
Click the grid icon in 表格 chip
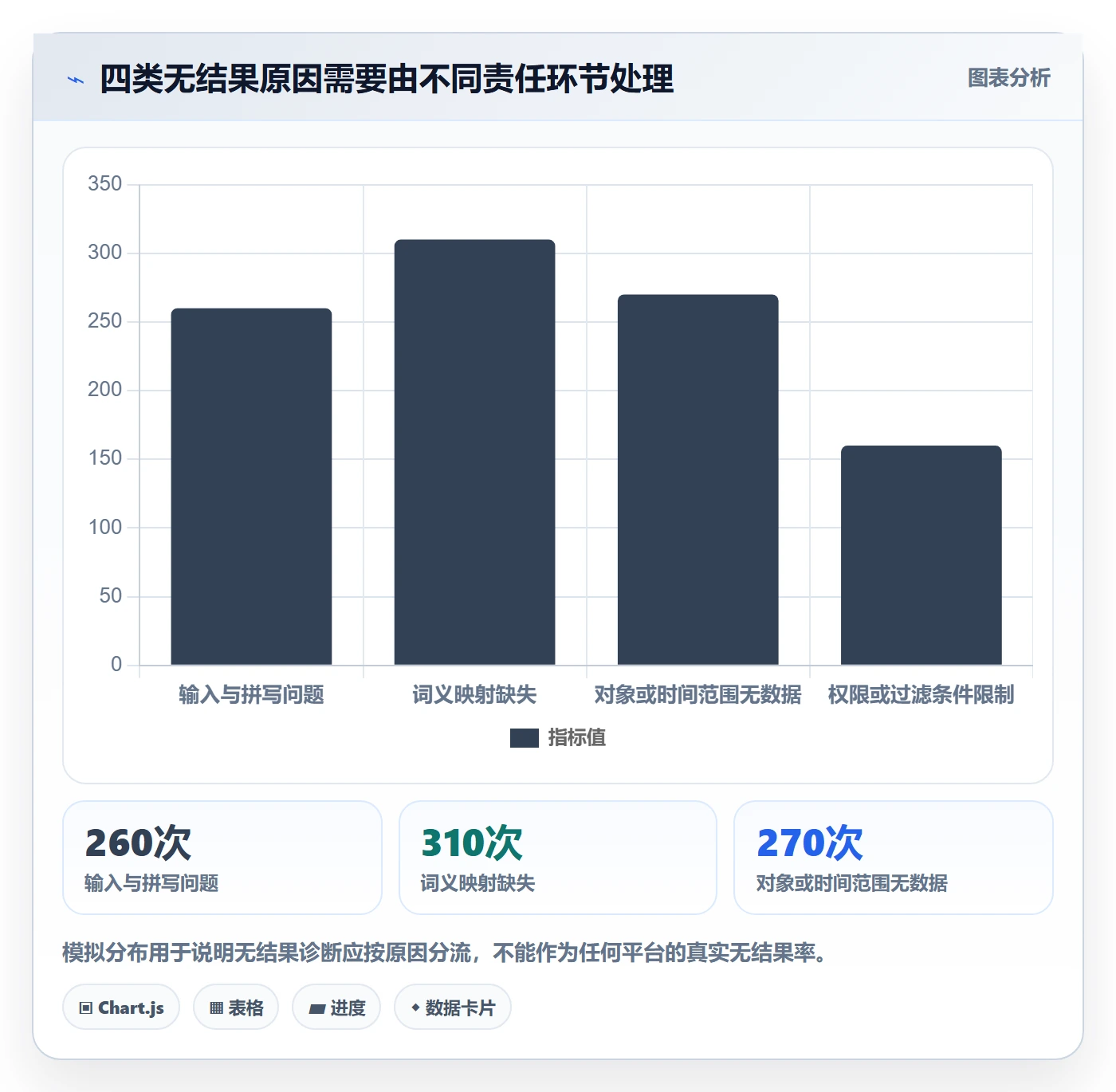click(x=216, y=1008)
